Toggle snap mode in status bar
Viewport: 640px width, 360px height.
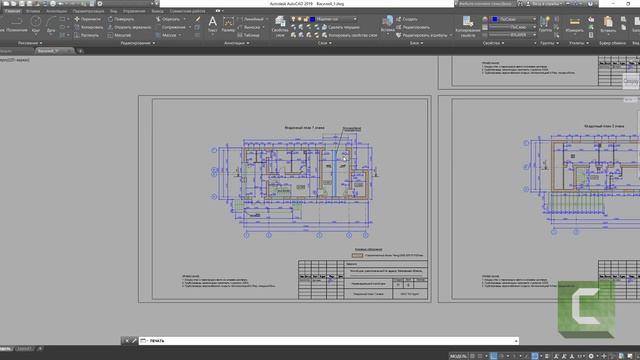point(480,356)
